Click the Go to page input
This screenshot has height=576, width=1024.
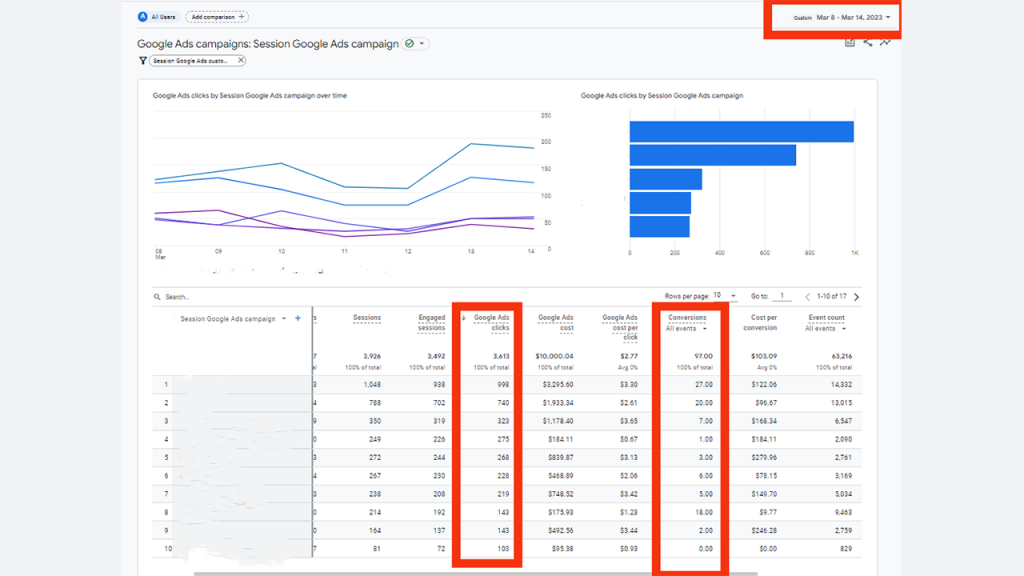tap(782, 296)
